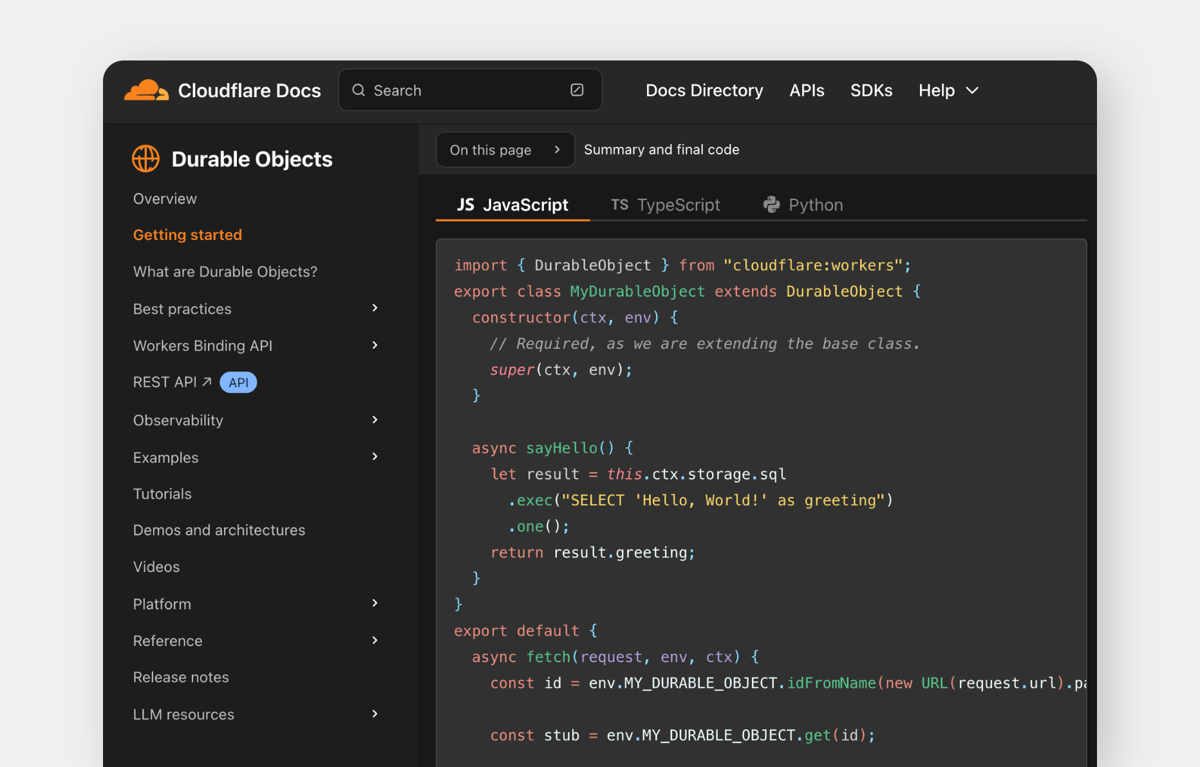
Task: Focus the Search input field
Action: pos(470,90)
